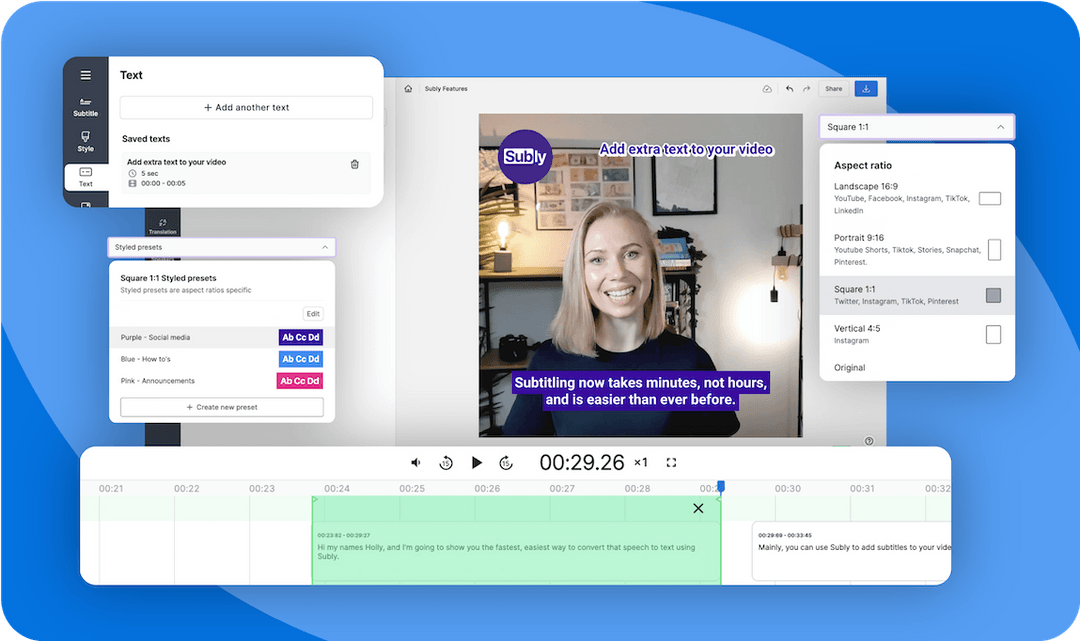
Task: Switch to the Text tab
Action: point(85,178)
